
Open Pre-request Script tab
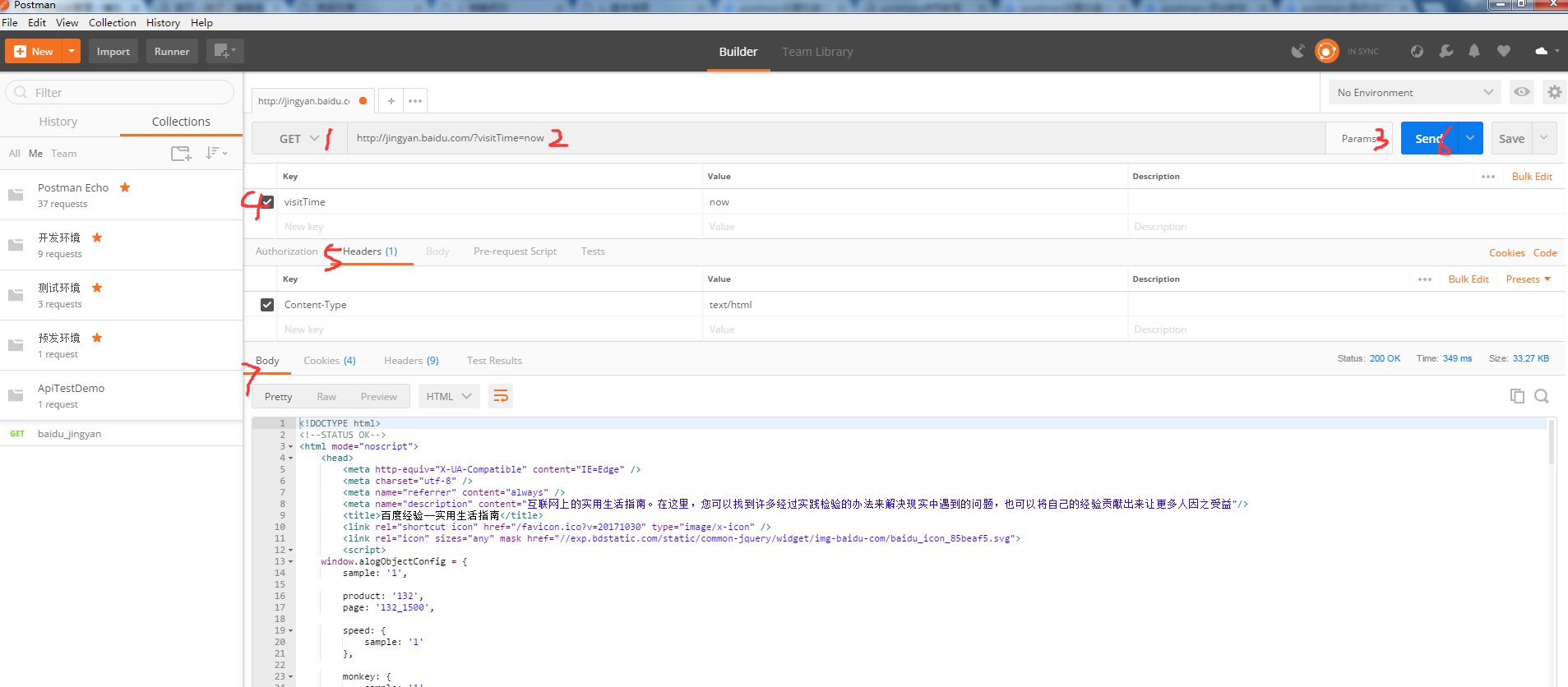(515, 251)
